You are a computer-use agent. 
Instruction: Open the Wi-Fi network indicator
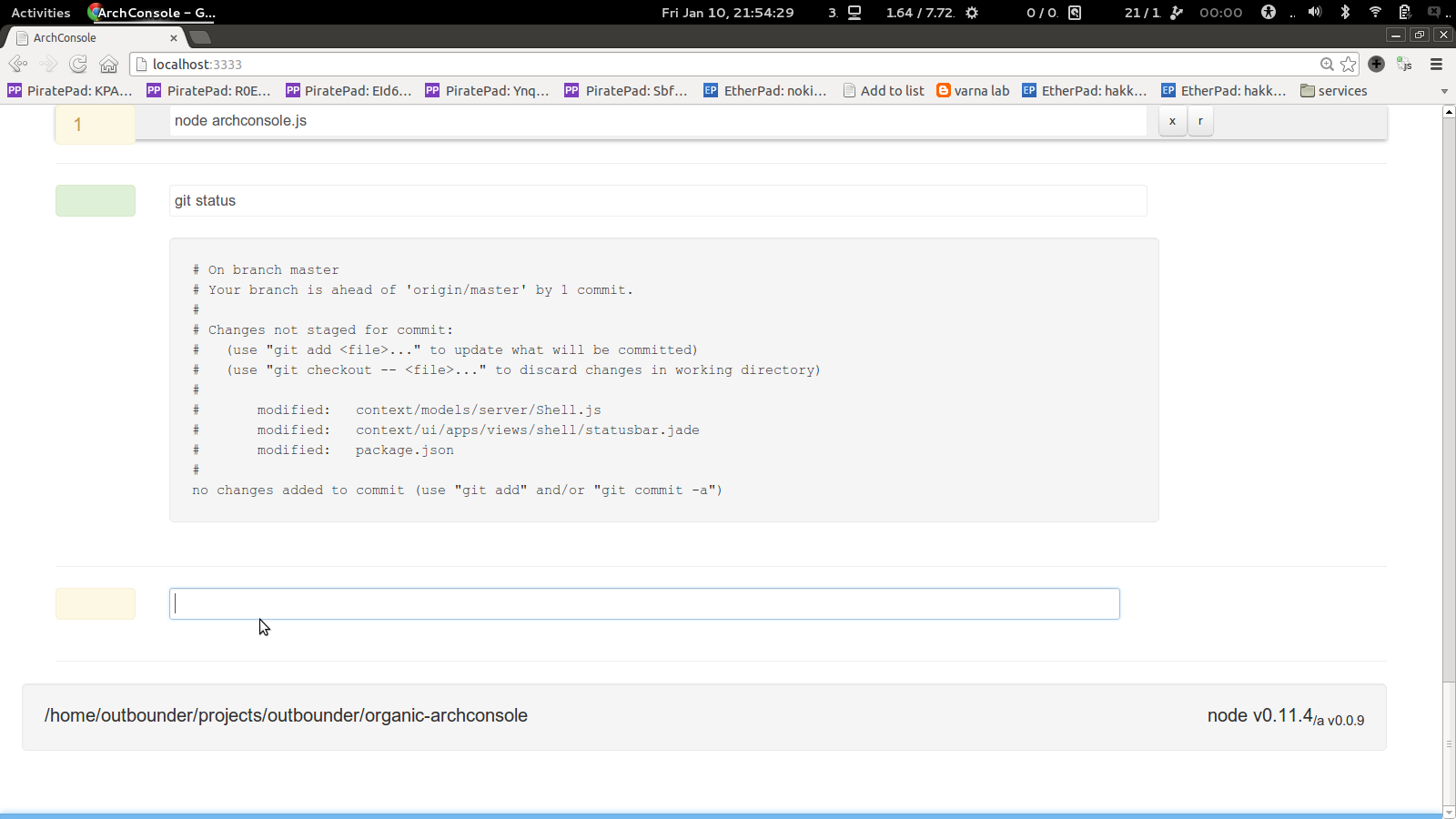(x=1375, y=12)
